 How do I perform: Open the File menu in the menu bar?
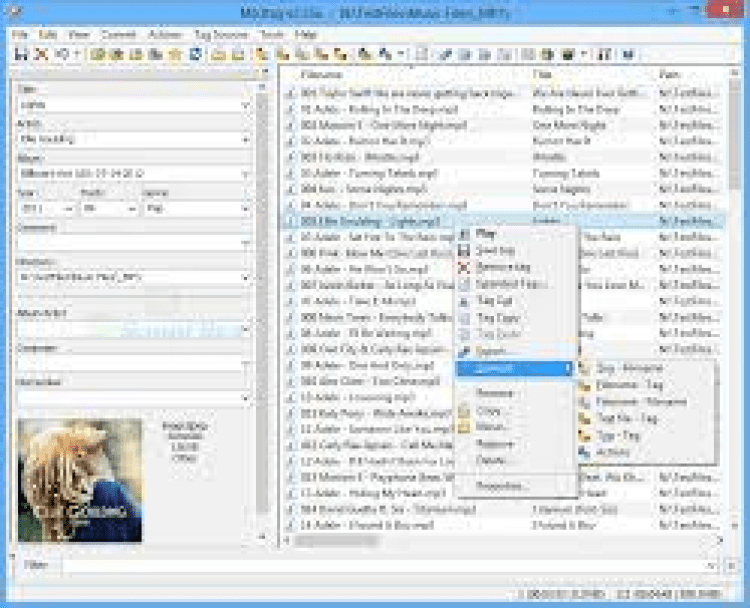[21, 34]
